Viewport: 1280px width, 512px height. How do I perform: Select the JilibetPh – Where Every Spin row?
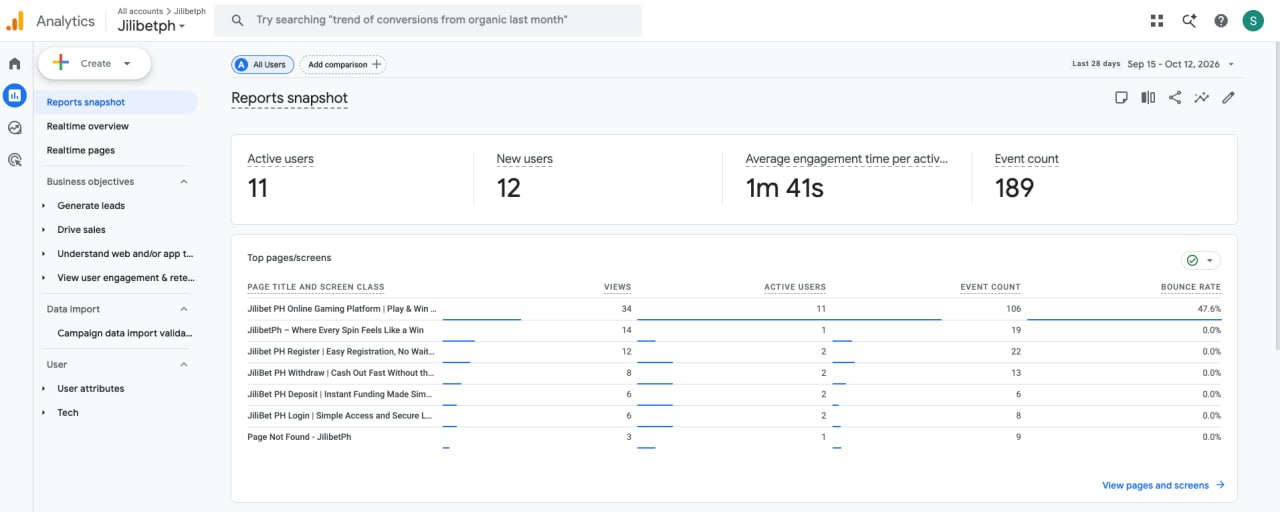[734, 330]
